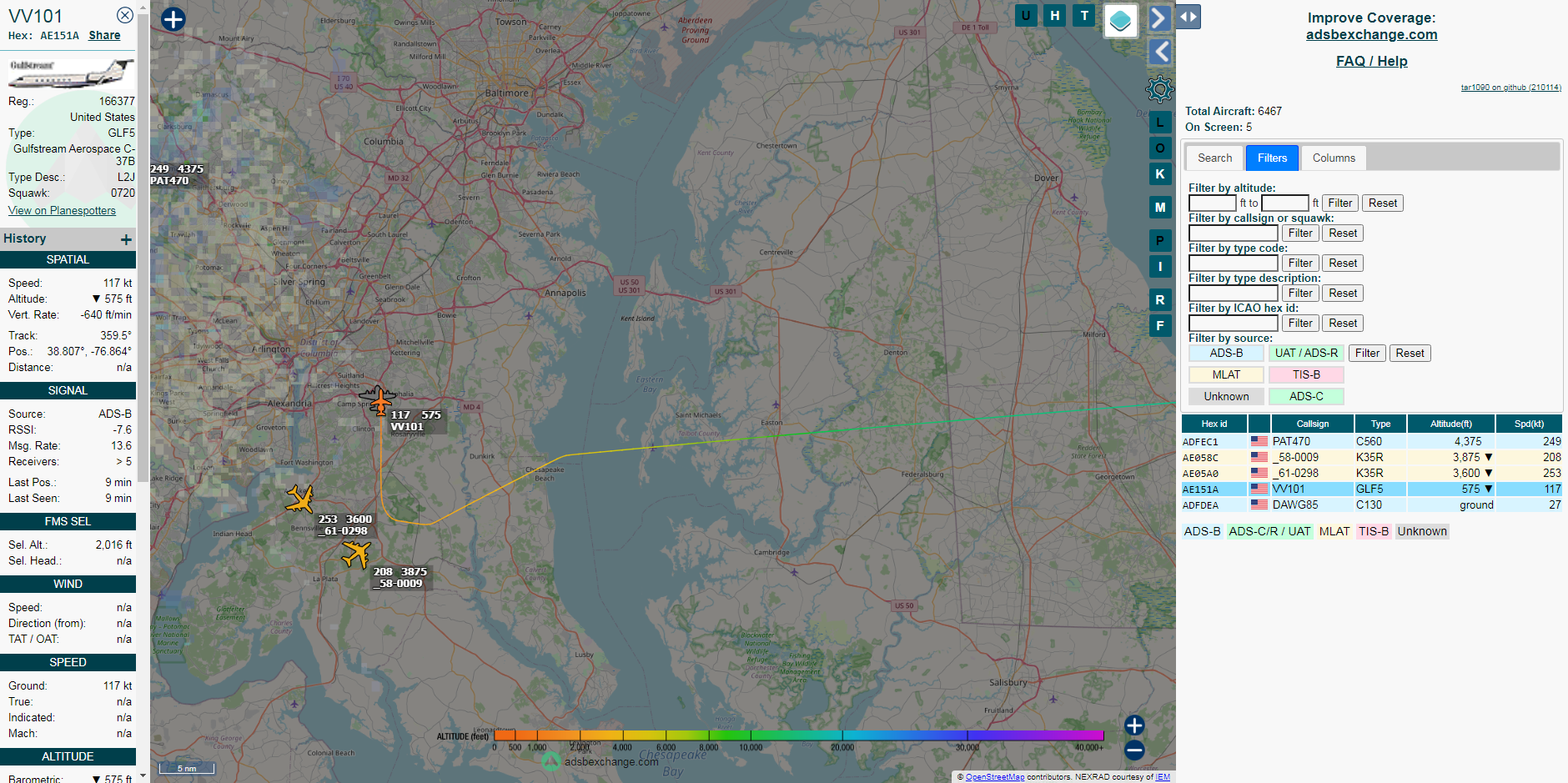The image size is (1568, 783).
Task: Open the map layers selector
Action: coord(1121,20)
